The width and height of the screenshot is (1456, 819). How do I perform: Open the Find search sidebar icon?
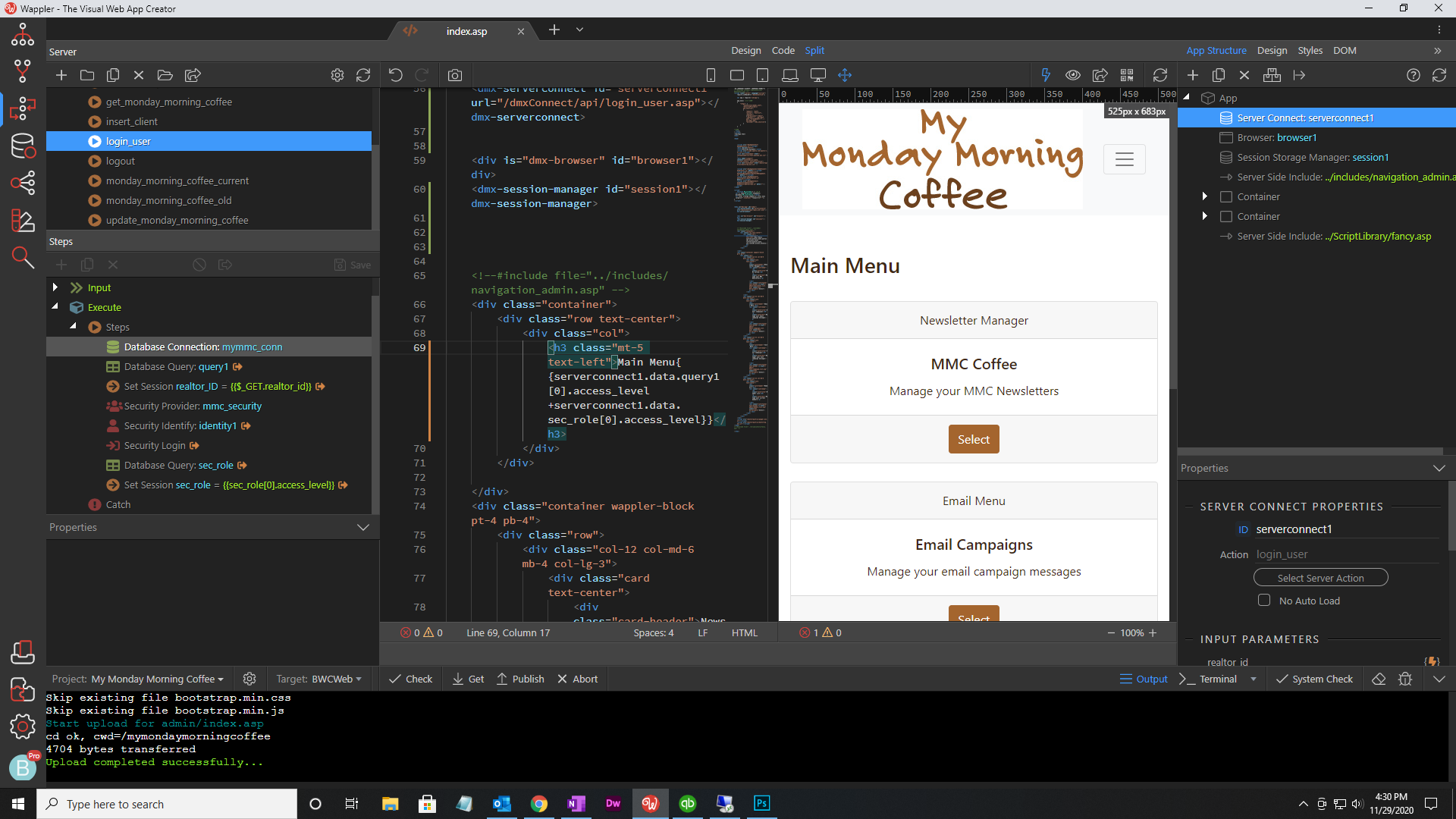(23, 258)
